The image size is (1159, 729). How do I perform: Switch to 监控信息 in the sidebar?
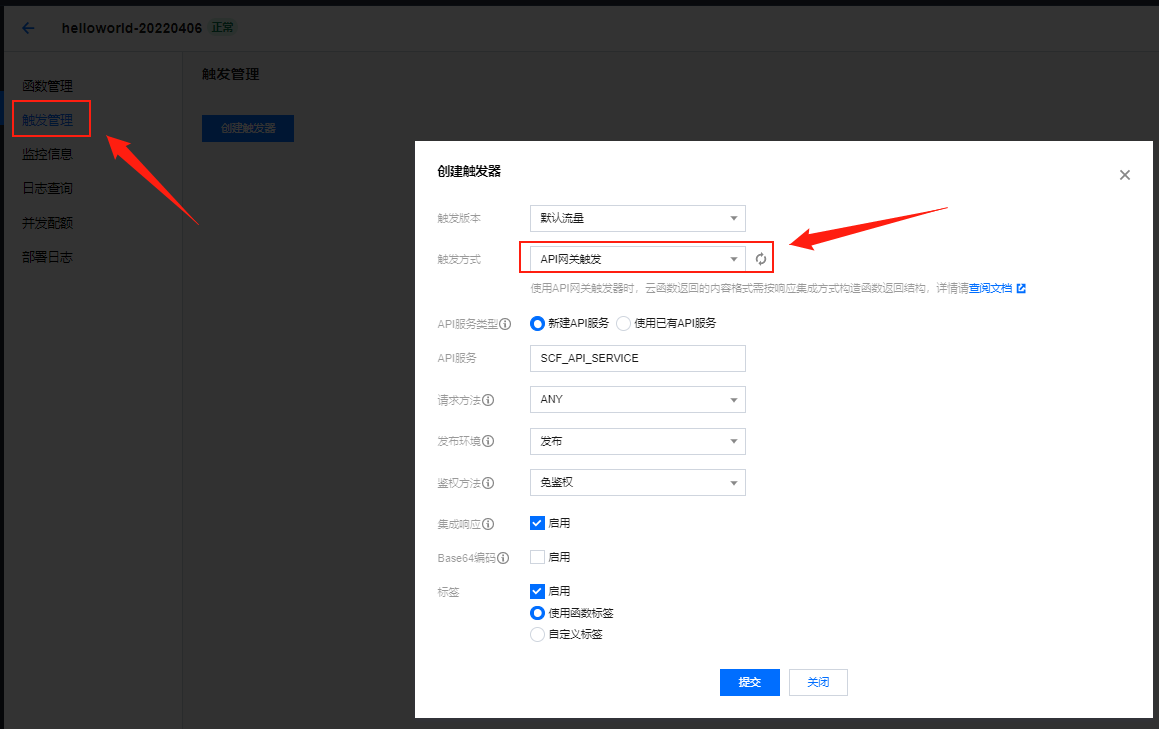point(46,153)
